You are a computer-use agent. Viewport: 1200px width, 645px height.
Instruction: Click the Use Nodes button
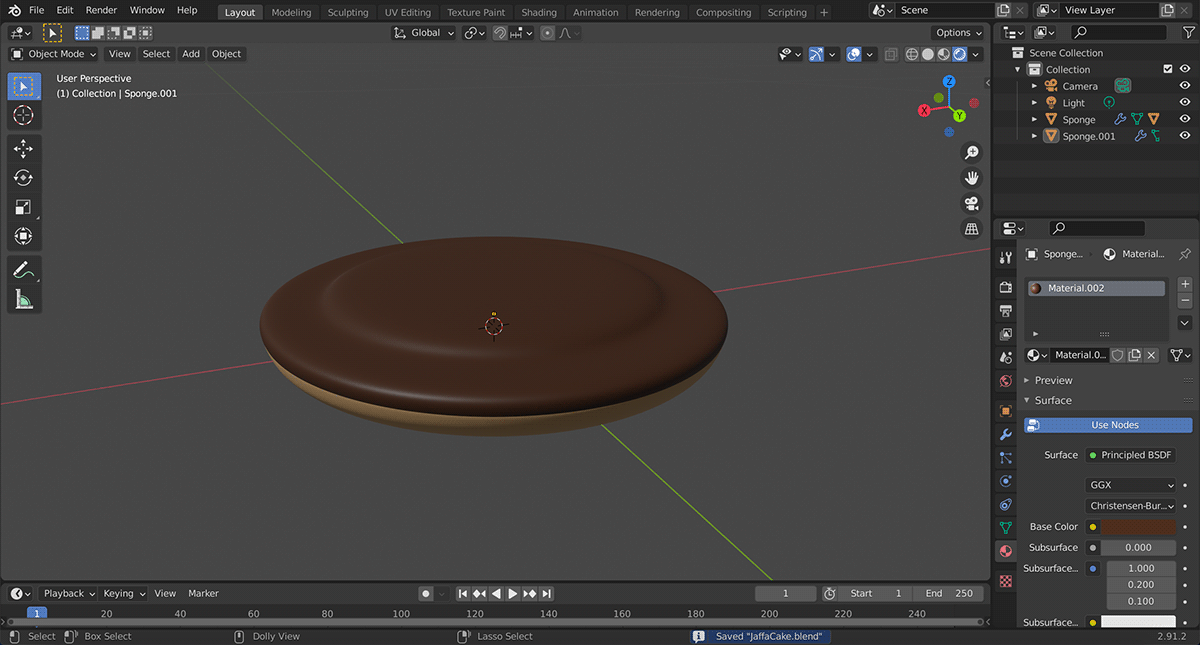pos(1114,425)
